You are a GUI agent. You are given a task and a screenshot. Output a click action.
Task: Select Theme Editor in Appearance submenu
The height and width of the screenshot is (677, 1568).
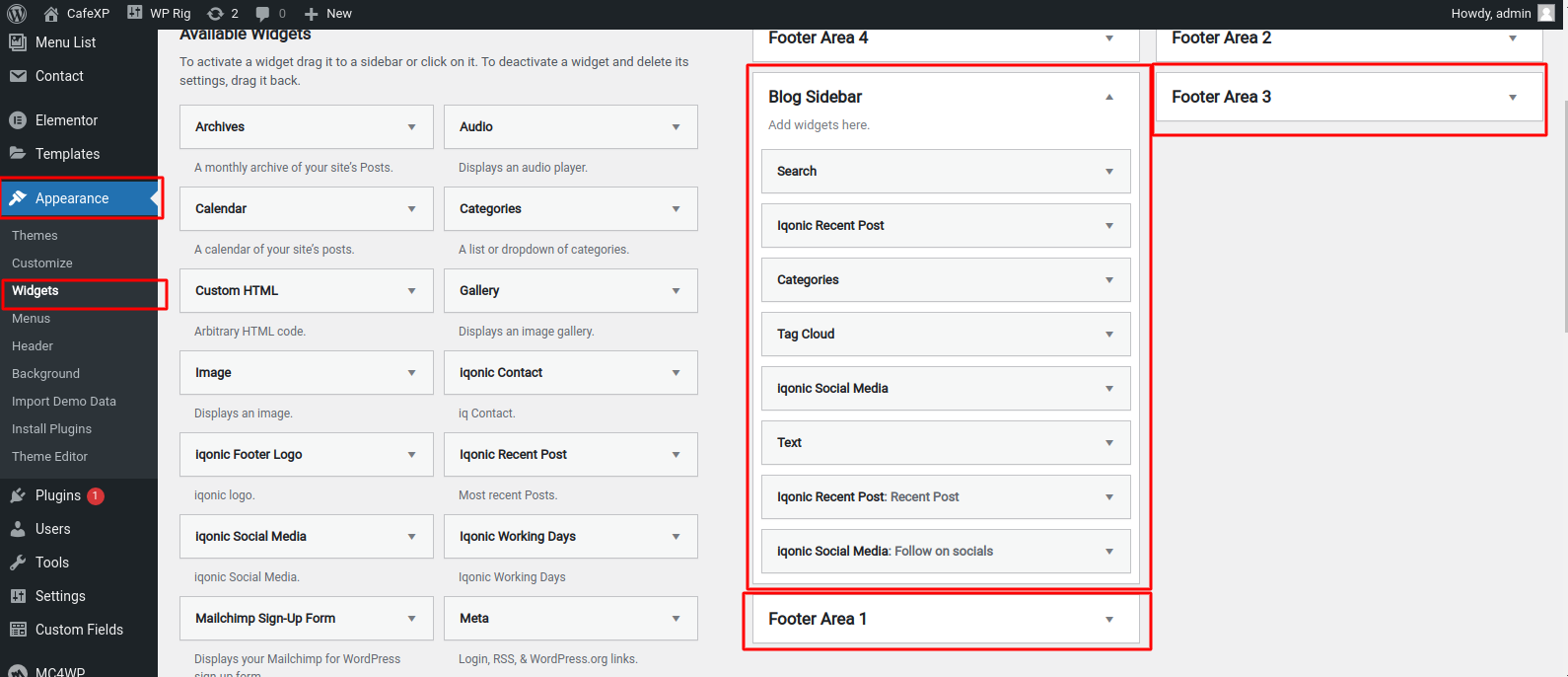click(x=49, y=457)
